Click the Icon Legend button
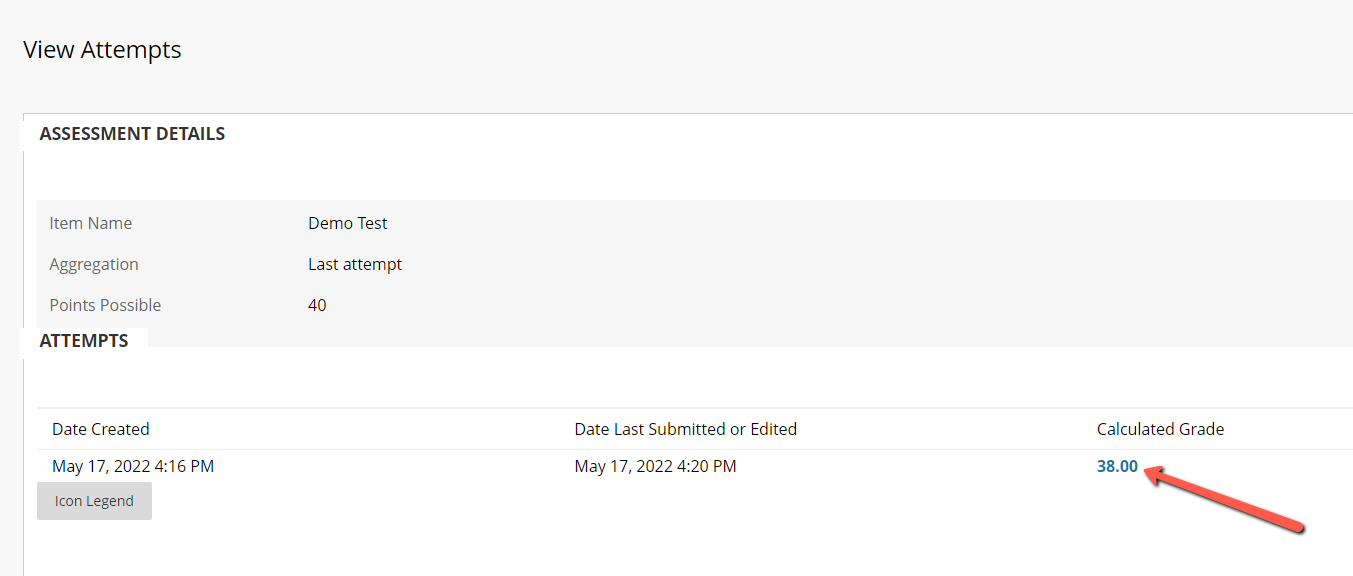 point(94,501)
